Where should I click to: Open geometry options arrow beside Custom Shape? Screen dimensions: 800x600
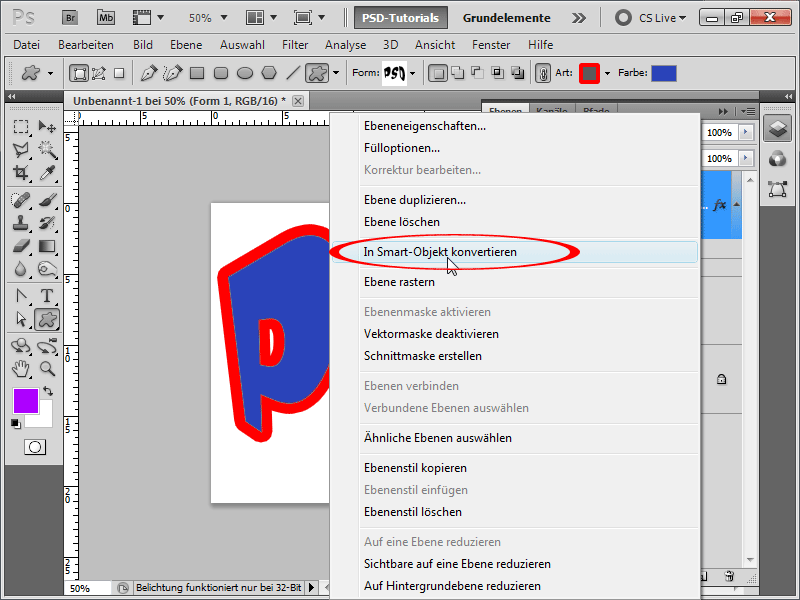click(336, 73)
